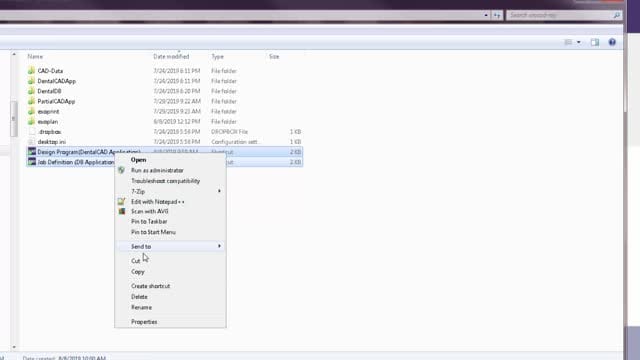Select the PartialCADApp folder name

click(x=56, y=101)
